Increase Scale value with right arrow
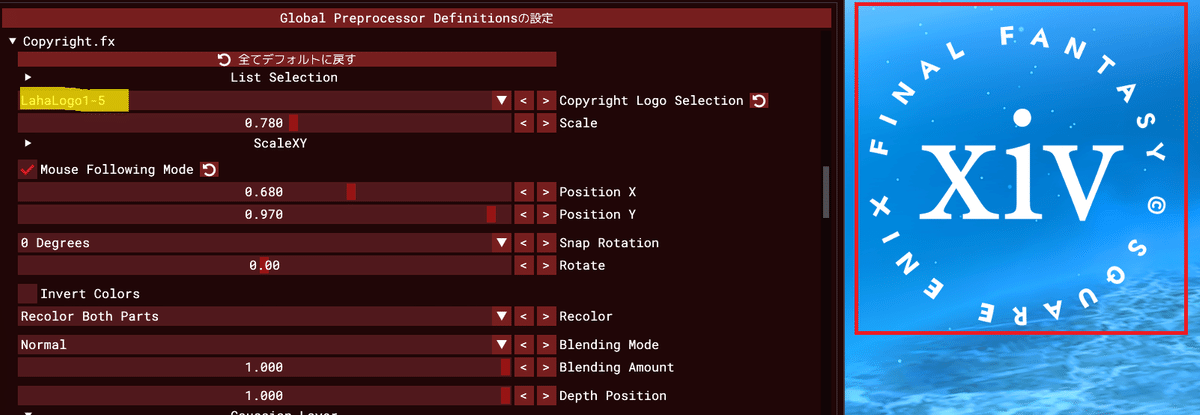The image size is (1200, 415). 545,123
